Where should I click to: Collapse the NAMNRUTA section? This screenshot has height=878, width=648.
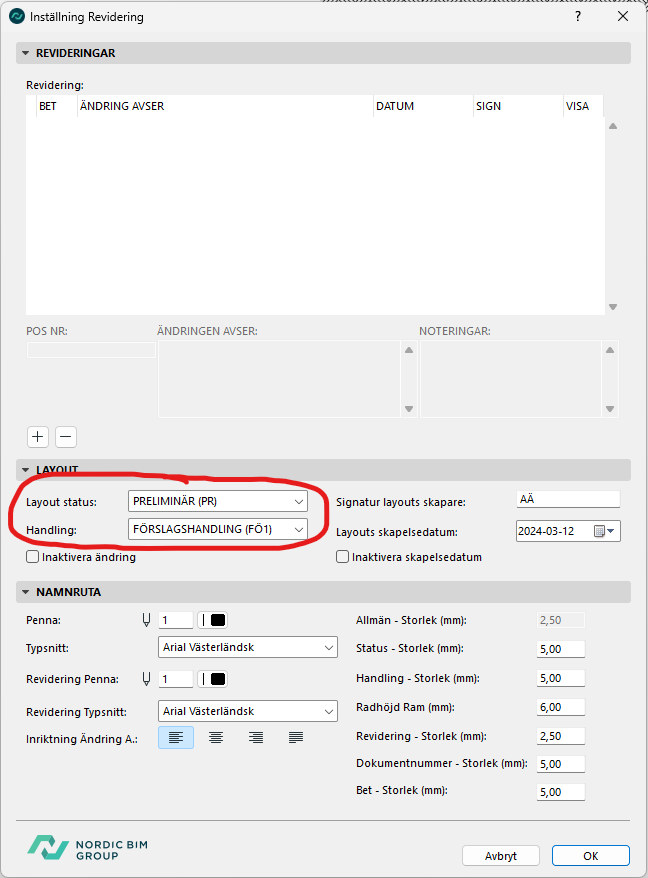point(24,592)
